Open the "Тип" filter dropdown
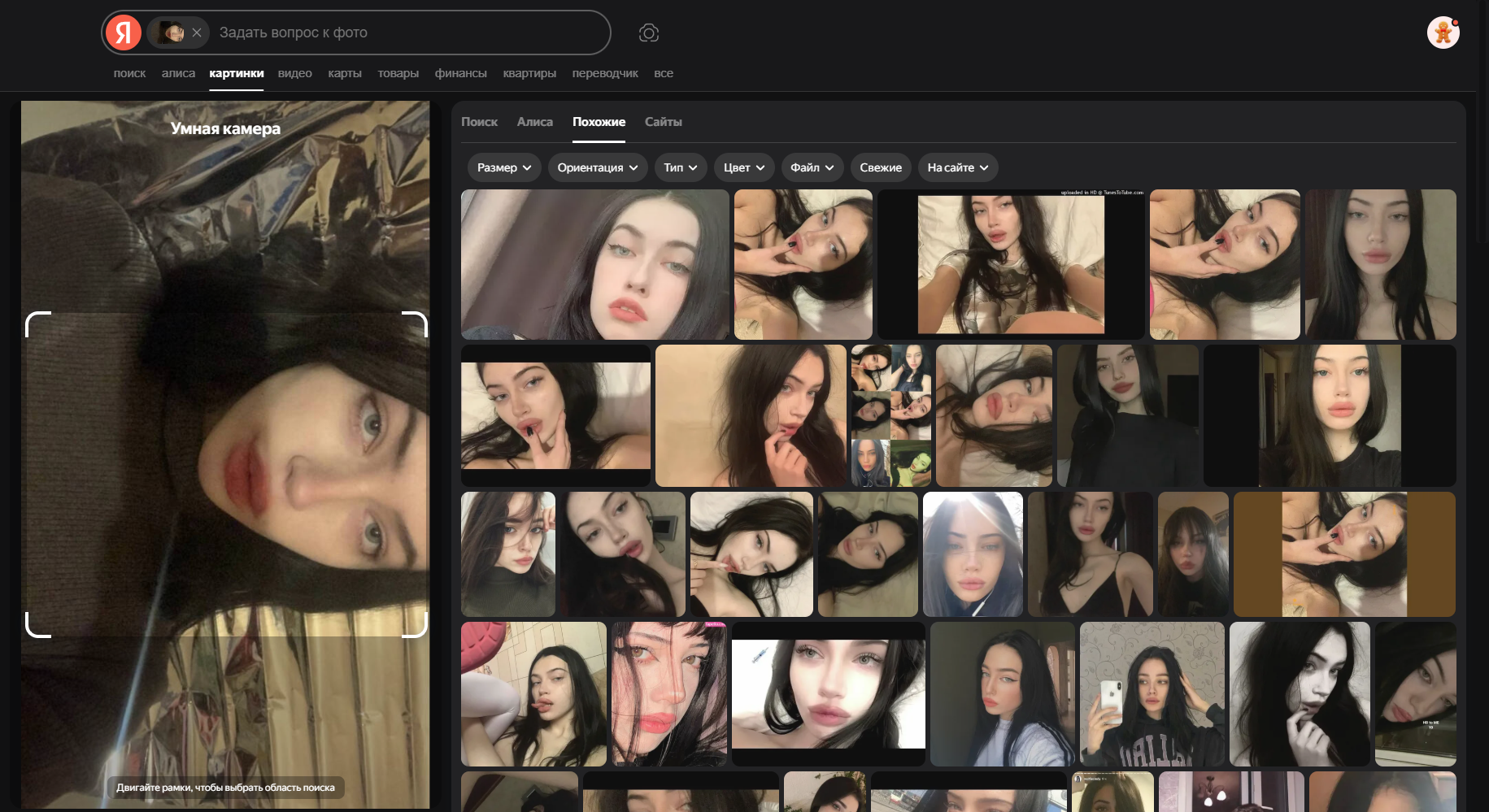This screenshot has width=1489, height=812. [681, 167]
